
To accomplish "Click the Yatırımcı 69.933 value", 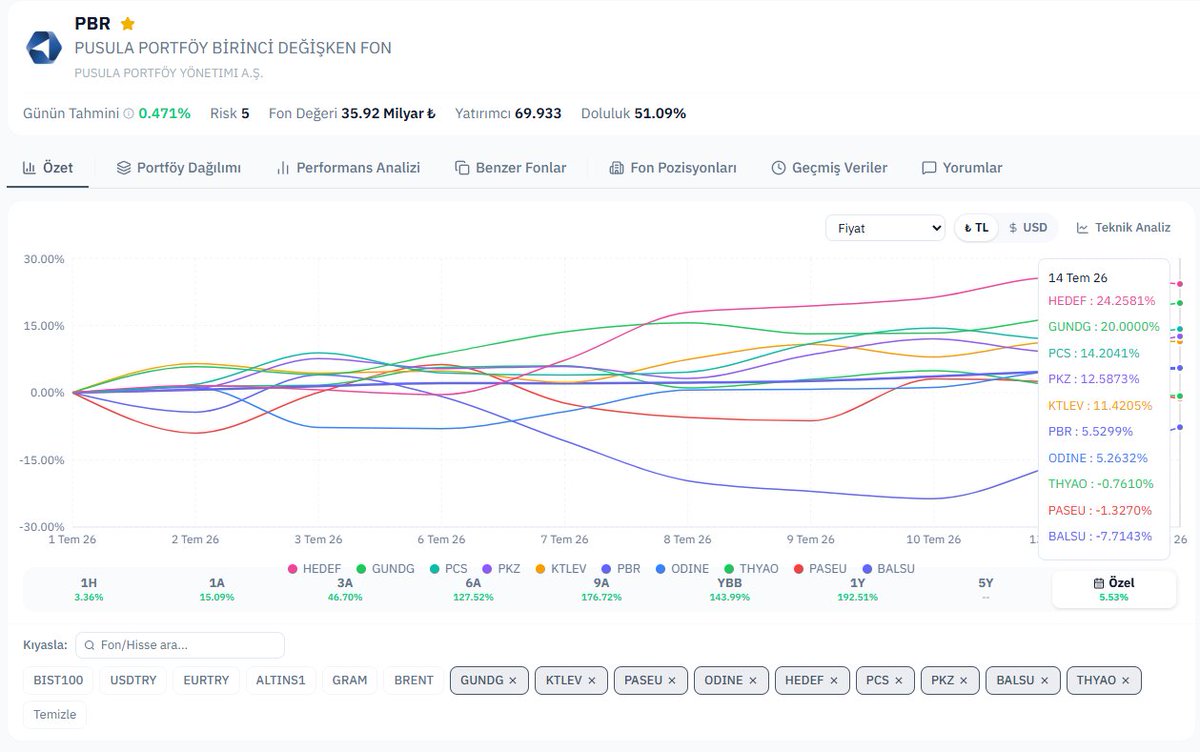I will [538, 114].
